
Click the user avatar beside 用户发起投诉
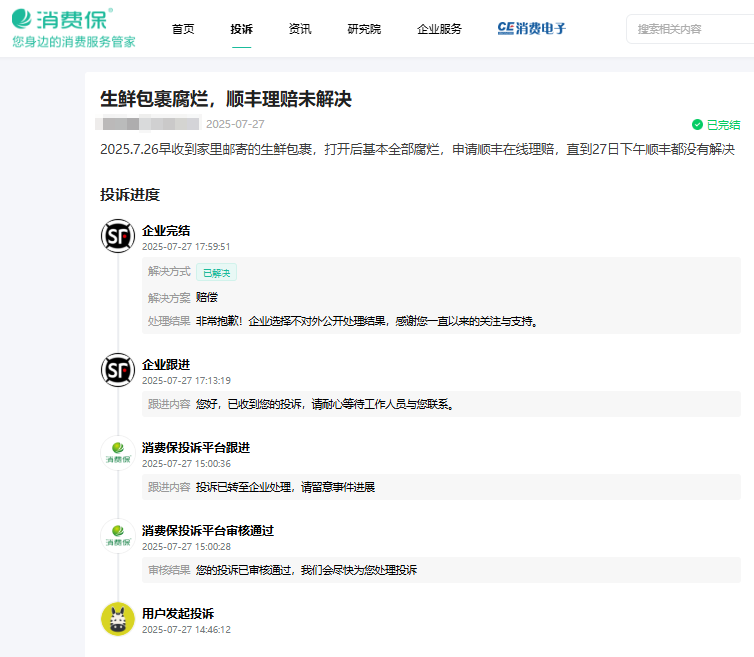click(118, 619)
